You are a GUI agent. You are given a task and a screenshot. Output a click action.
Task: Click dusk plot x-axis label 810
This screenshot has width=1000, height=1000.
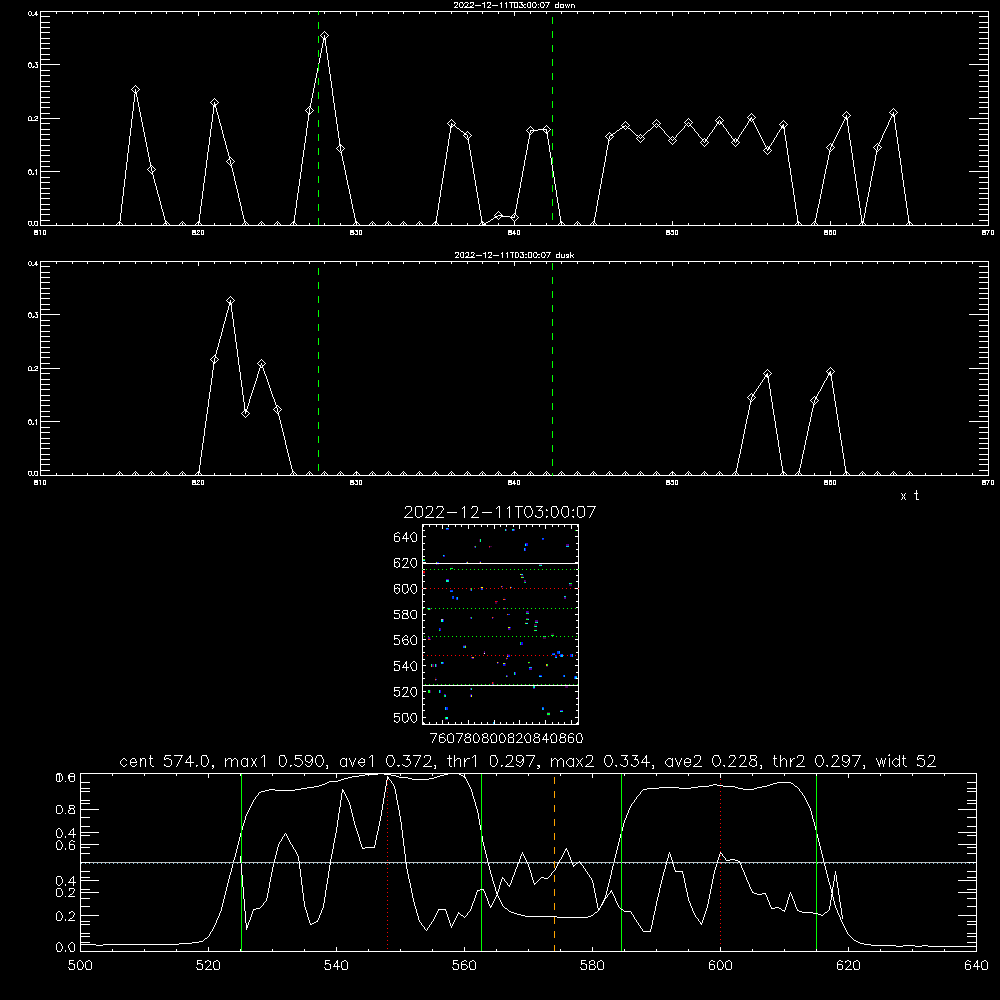point(40,483)
